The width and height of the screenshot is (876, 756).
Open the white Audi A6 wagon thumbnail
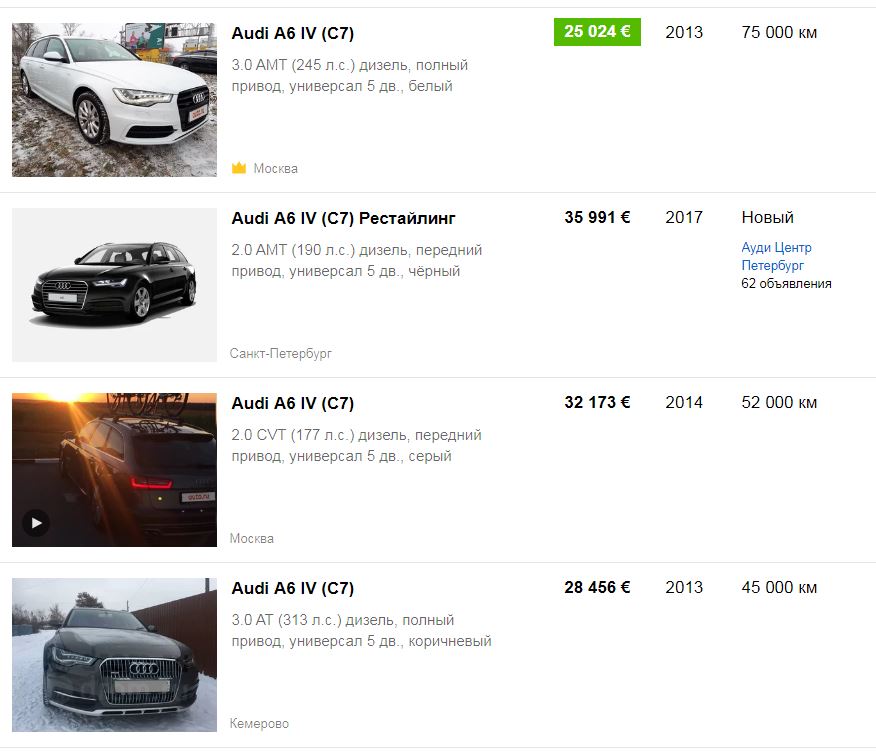tap(114, 99)
